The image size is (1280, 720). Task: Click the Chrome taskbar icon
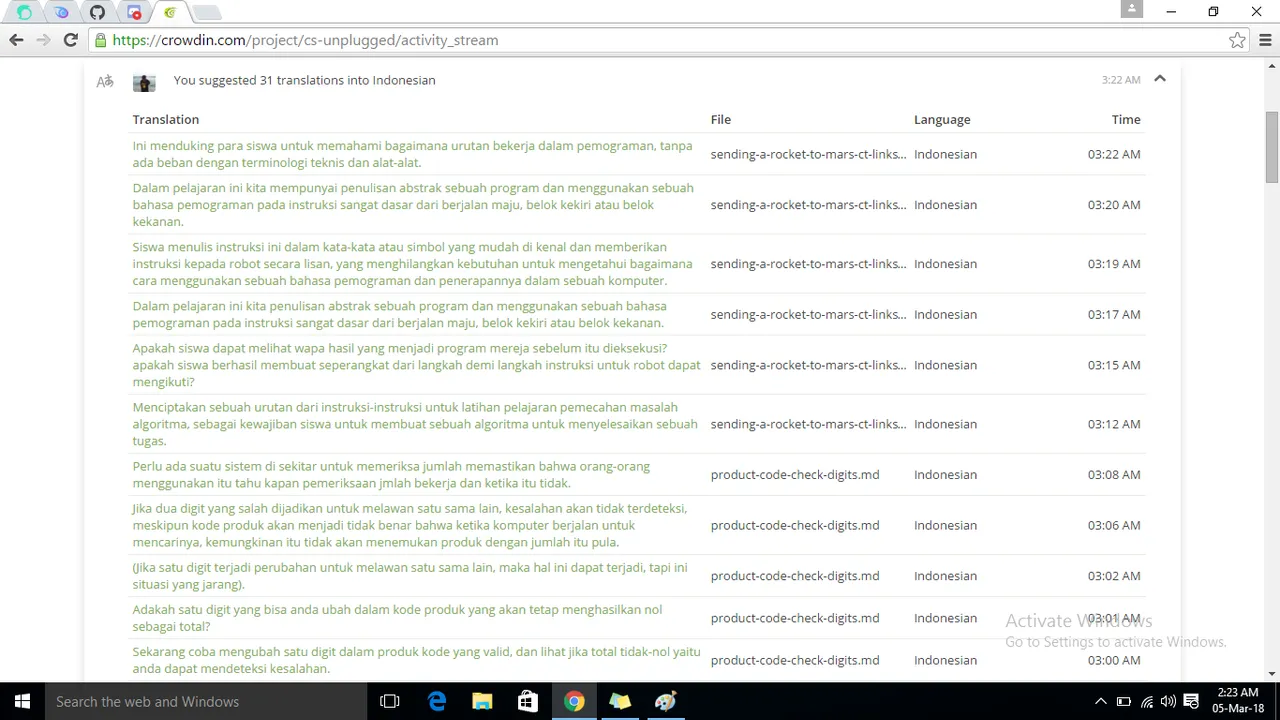pos(574,701)
